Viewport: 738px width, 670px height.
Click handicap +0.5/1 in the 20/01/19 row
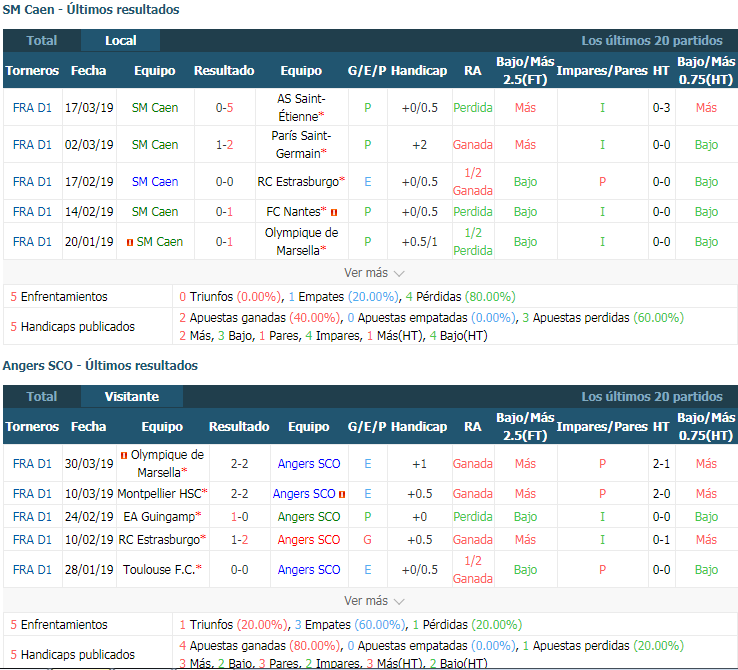coord(419,242)
